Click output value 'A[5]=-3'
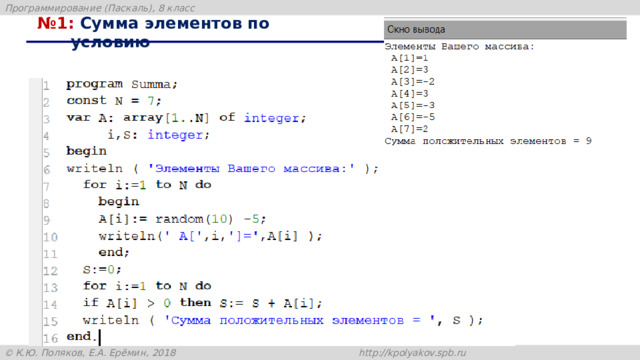 coord(413,105)
